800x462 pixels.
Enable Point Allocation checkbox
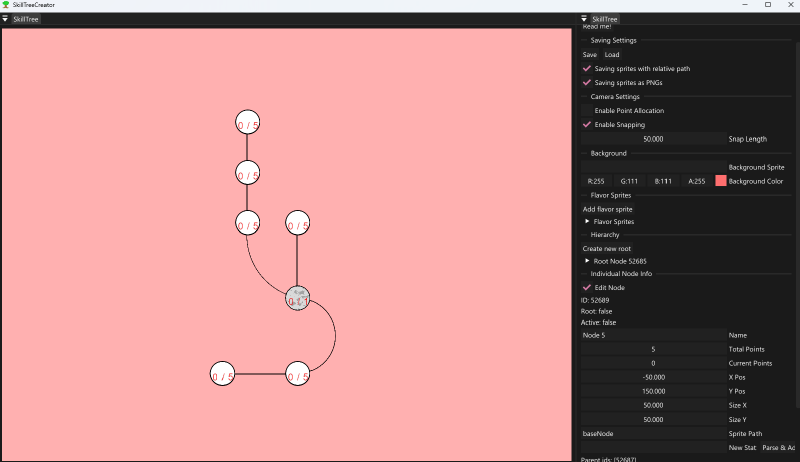coord(587,110)
